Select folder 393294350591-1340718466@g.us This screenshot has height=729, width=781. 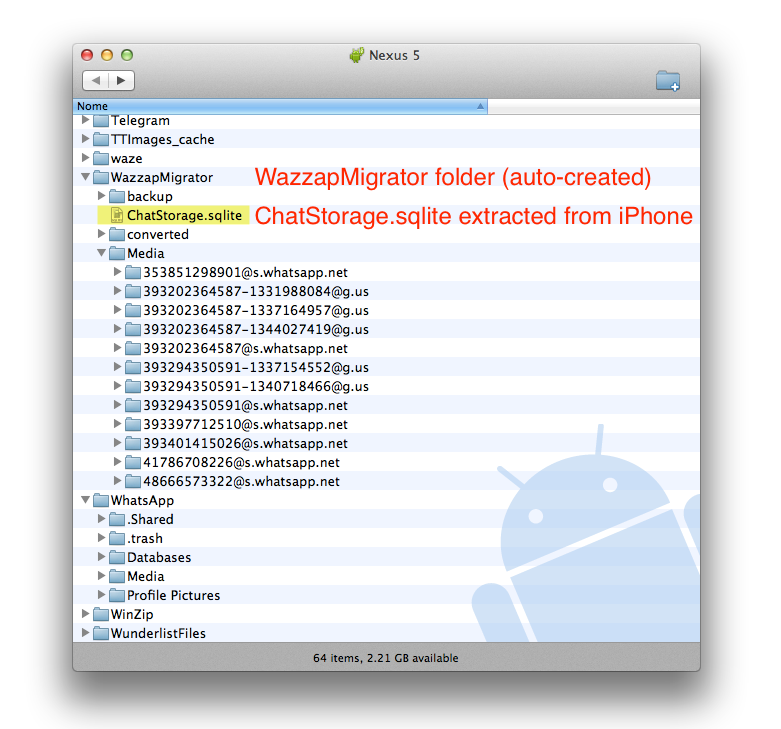(256, 386)
